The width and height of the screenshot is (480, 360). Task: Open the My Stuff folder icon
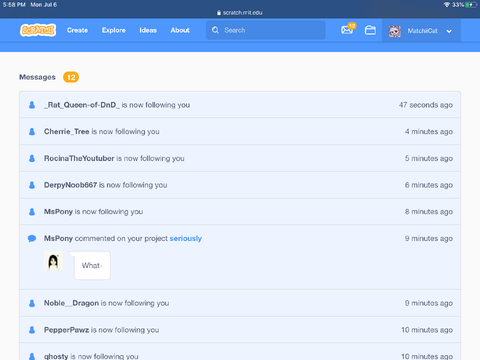coord(370,30)
